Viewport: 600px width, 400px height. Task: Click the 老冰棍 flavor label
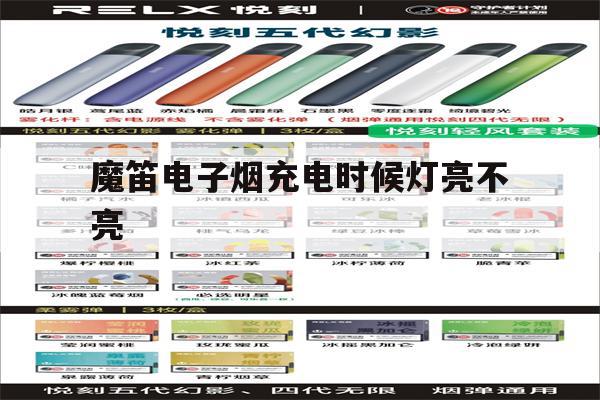coord(502,199)
